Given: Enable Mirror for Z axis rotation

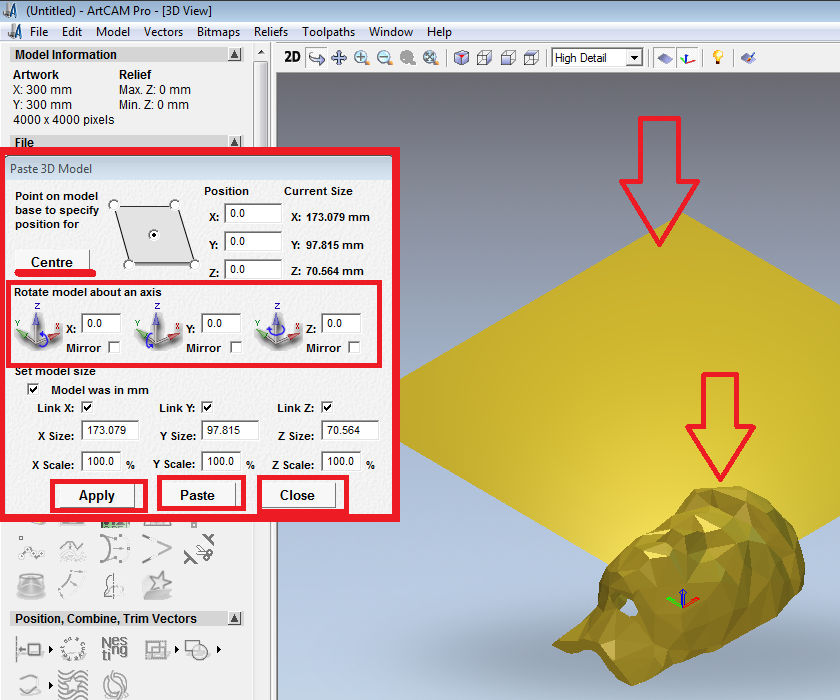Looking at the screenshot, I should [354, 348].
